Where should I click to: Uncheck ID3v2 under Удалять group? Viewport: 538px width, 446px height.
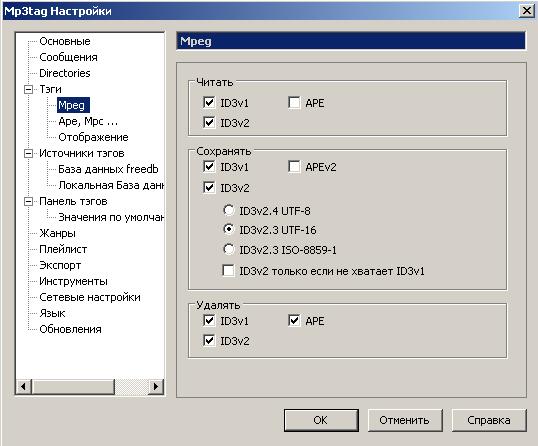[209, 340]
